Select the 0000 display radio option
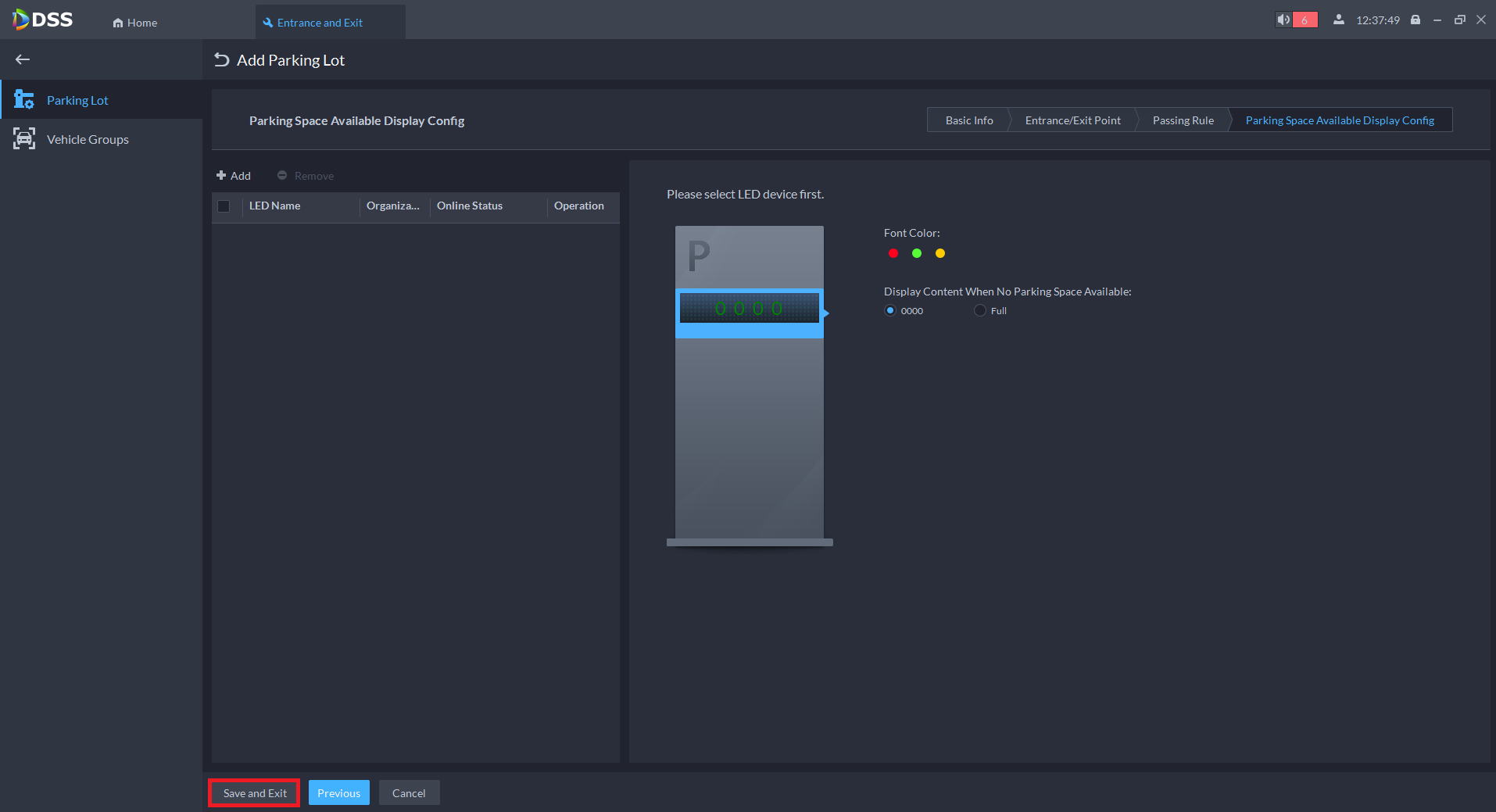The width and height of the screenshot is (1496, 812). coord(890,310)
